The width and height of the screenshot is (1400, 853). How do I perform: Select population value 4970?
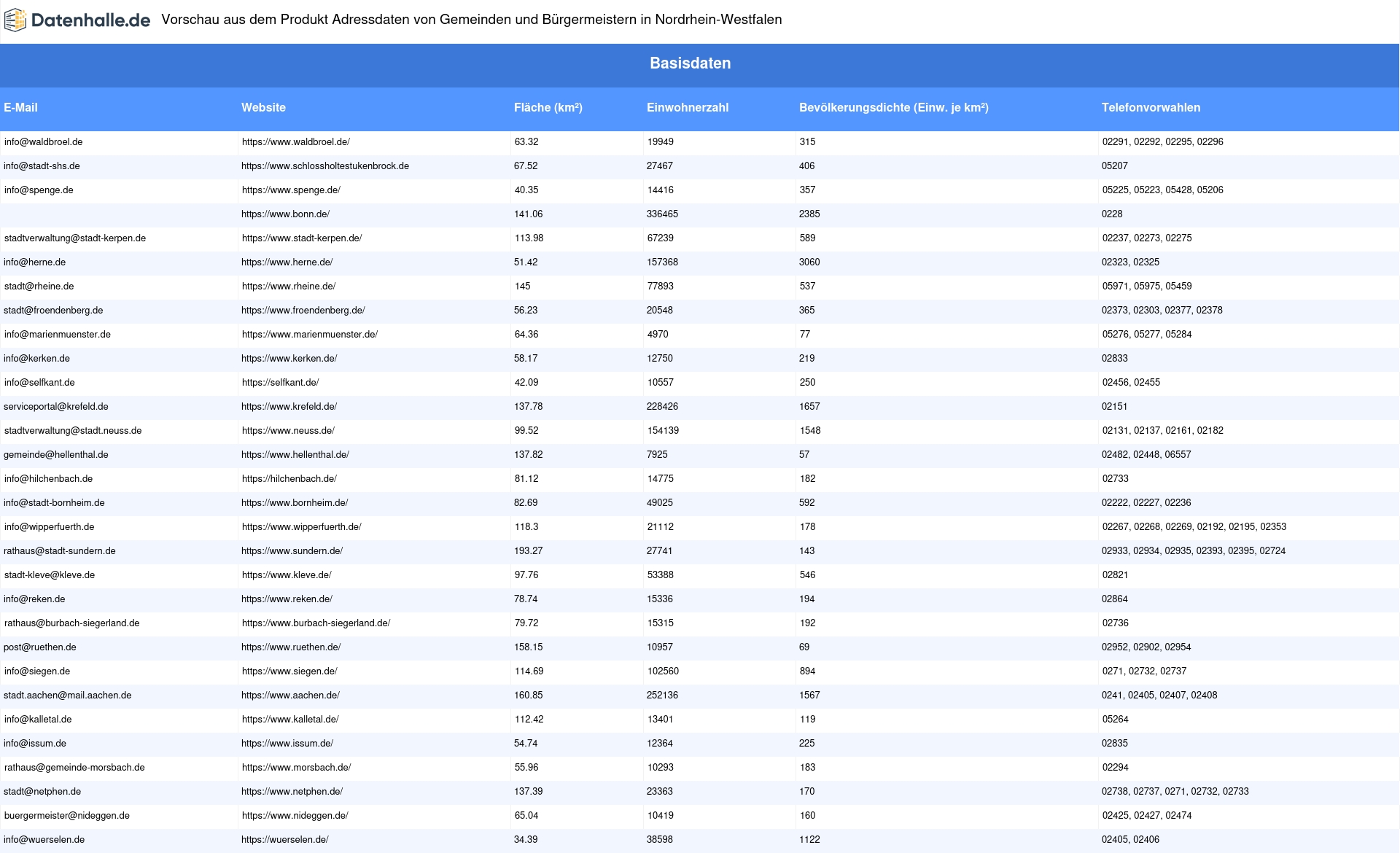[658, 335]
